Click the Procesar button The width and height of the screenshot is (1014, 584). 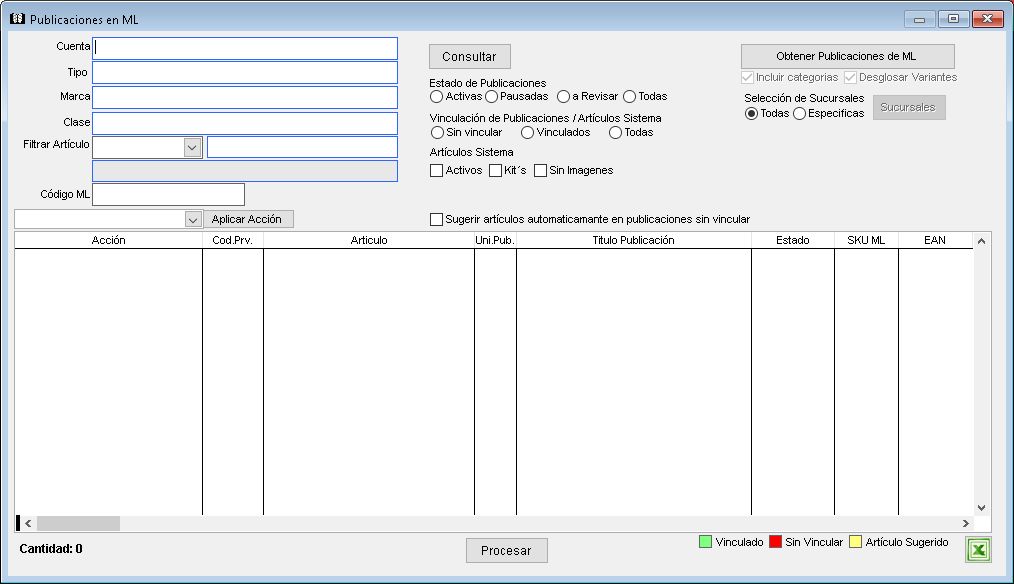point(506,550)
